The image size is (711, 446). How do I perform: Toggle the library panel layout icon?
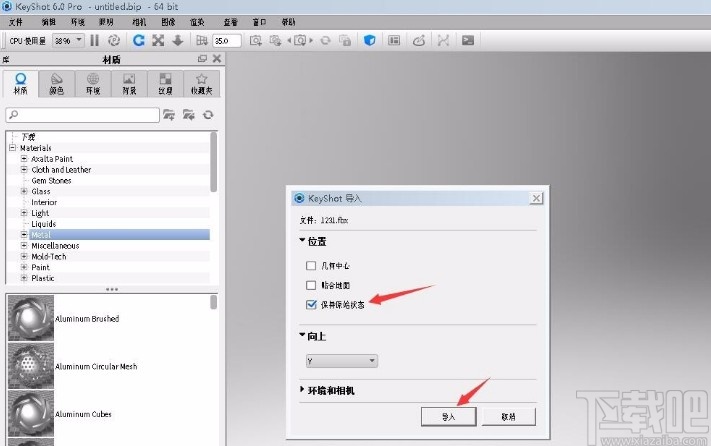[394, 40]
